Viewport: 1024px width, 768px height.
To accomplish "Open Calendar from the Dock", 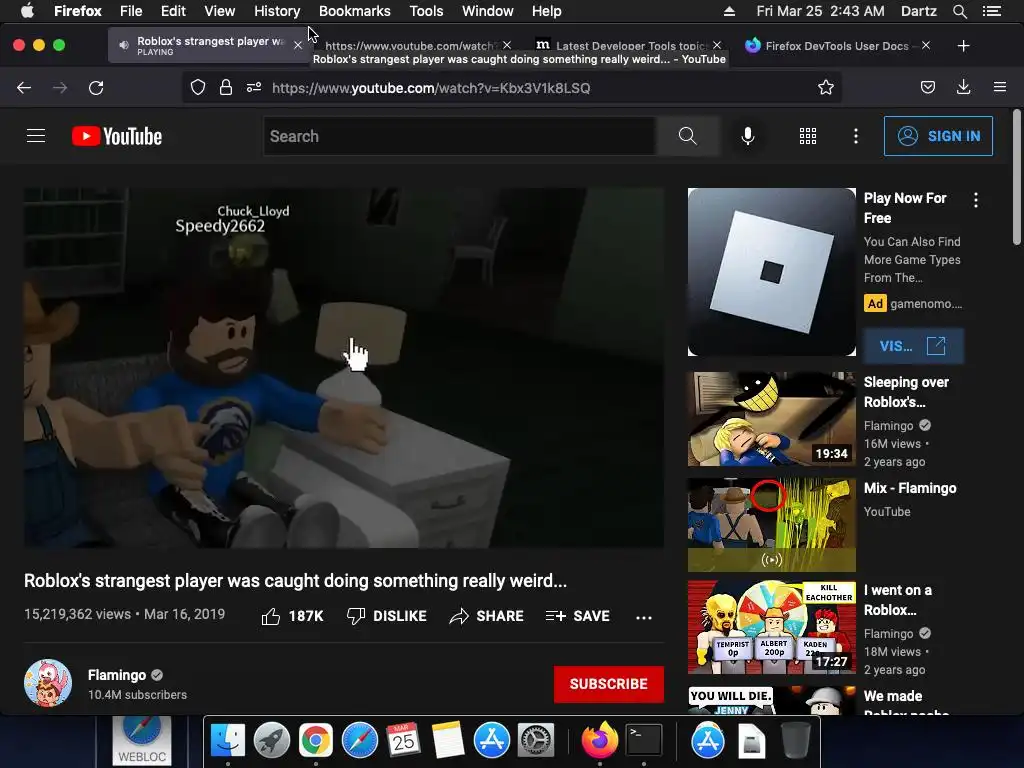I will (404, 741).
